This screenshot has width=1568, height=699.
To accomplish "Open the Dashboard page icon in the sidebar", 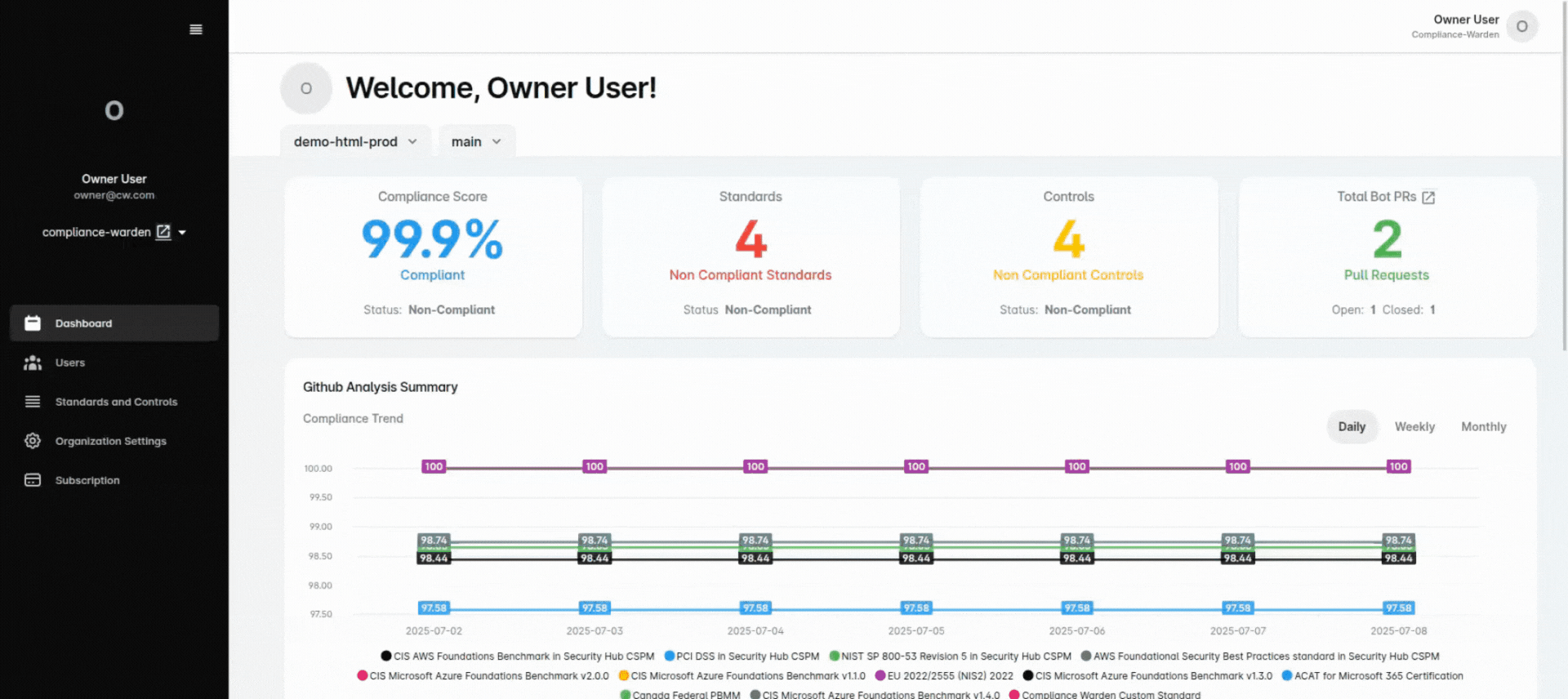I will pyautogui.click(x=33, y=323).
